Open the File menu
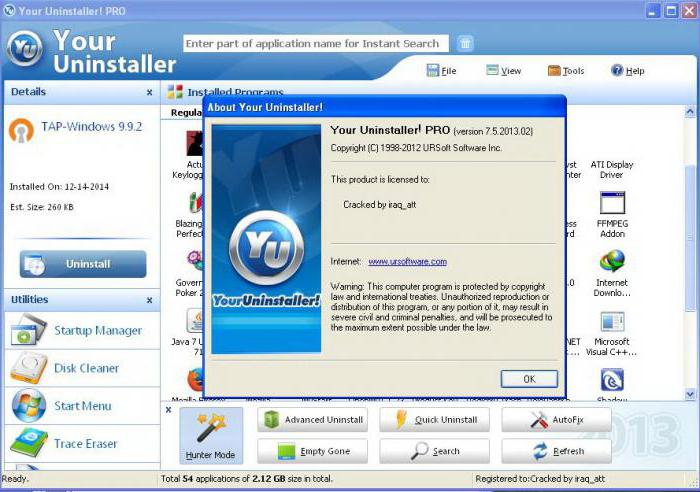The height and width of the screenshot is (492, 700). click(x=442, y=71)
